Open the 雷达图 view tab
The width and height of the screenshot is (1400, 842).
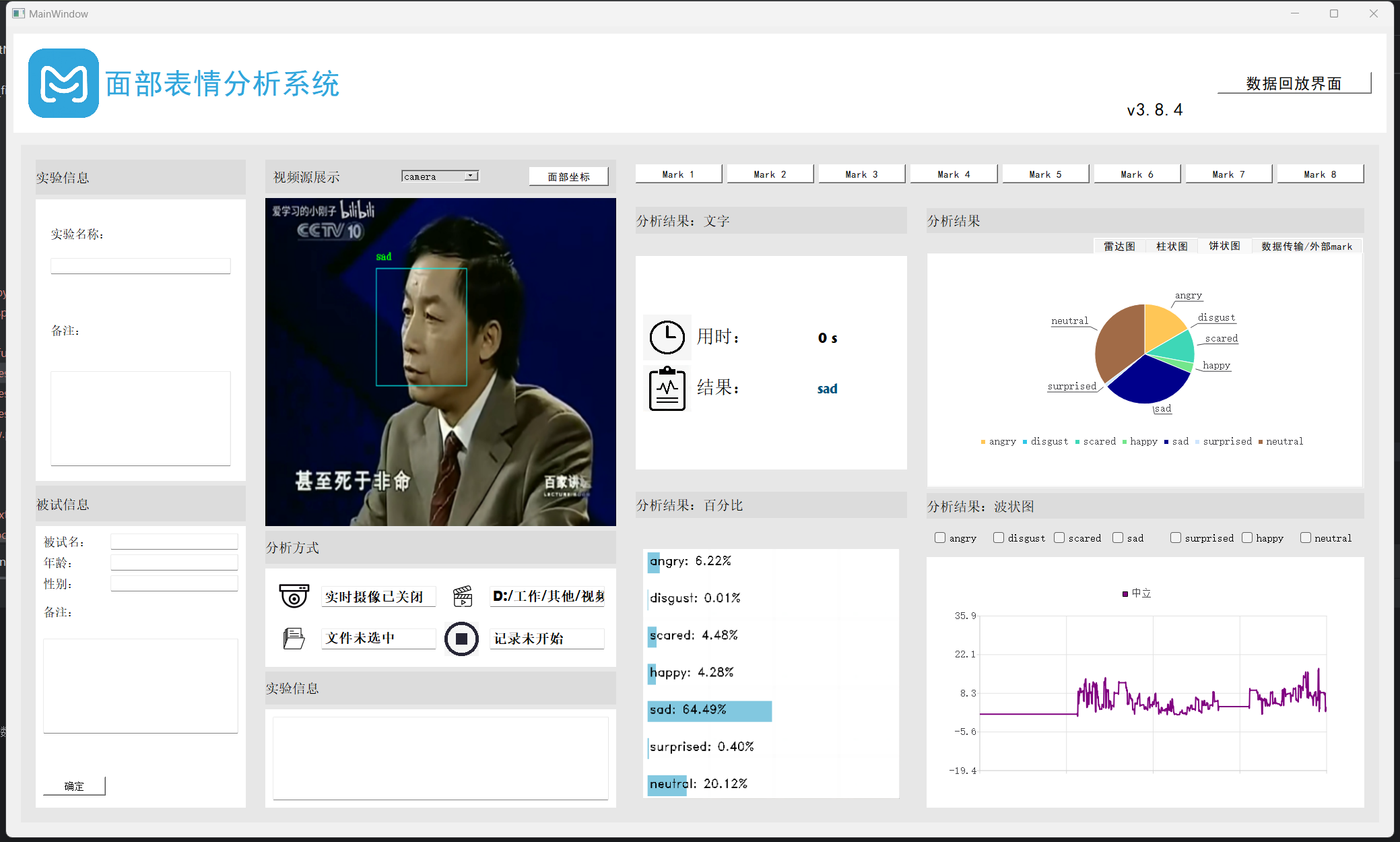1119,246
